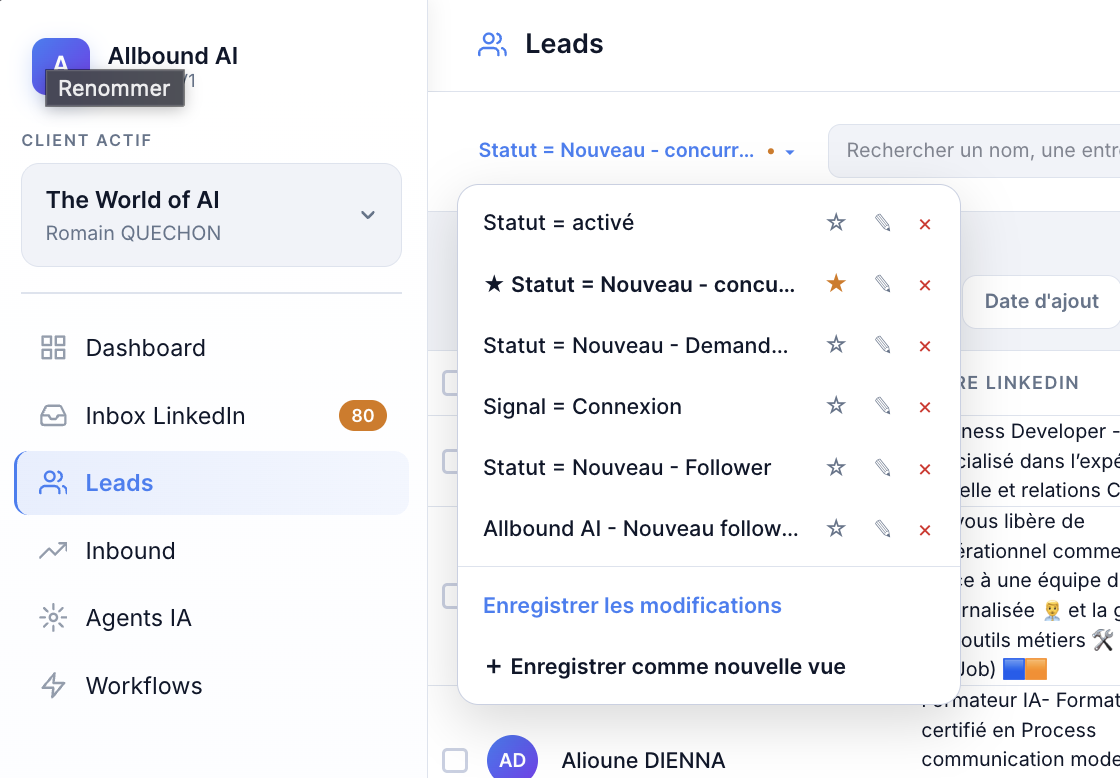
Task: Star the "Statut = activé" view
Action: coord(836,223)
